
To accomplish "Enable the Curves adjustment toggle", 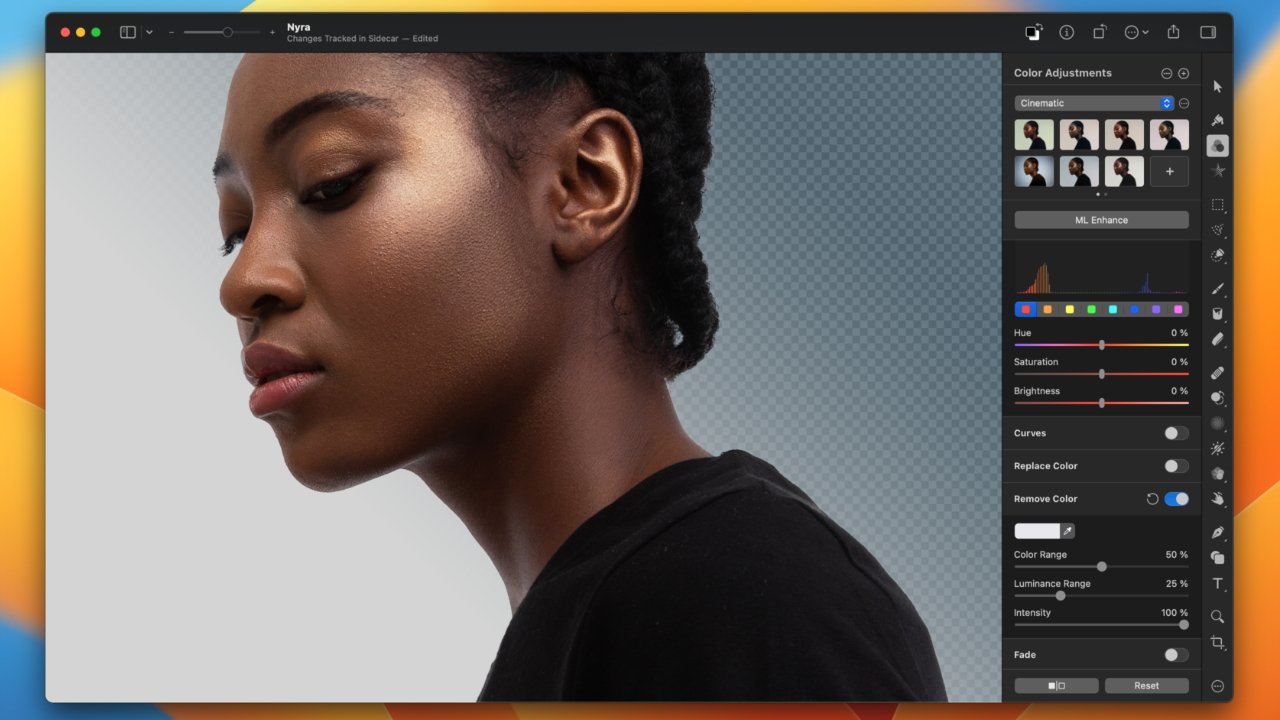I will click(x=1176, y=433).
